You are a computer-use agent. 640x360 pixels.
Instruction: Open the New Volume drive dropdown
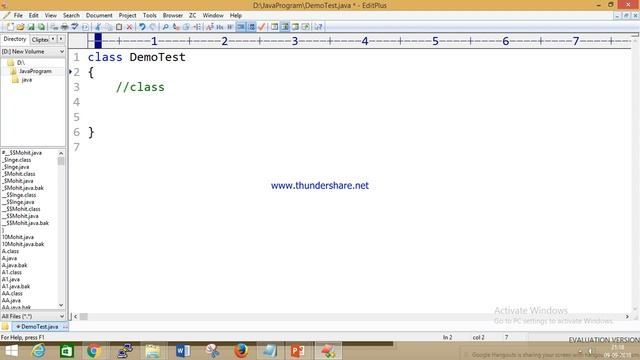coord(33,52)
